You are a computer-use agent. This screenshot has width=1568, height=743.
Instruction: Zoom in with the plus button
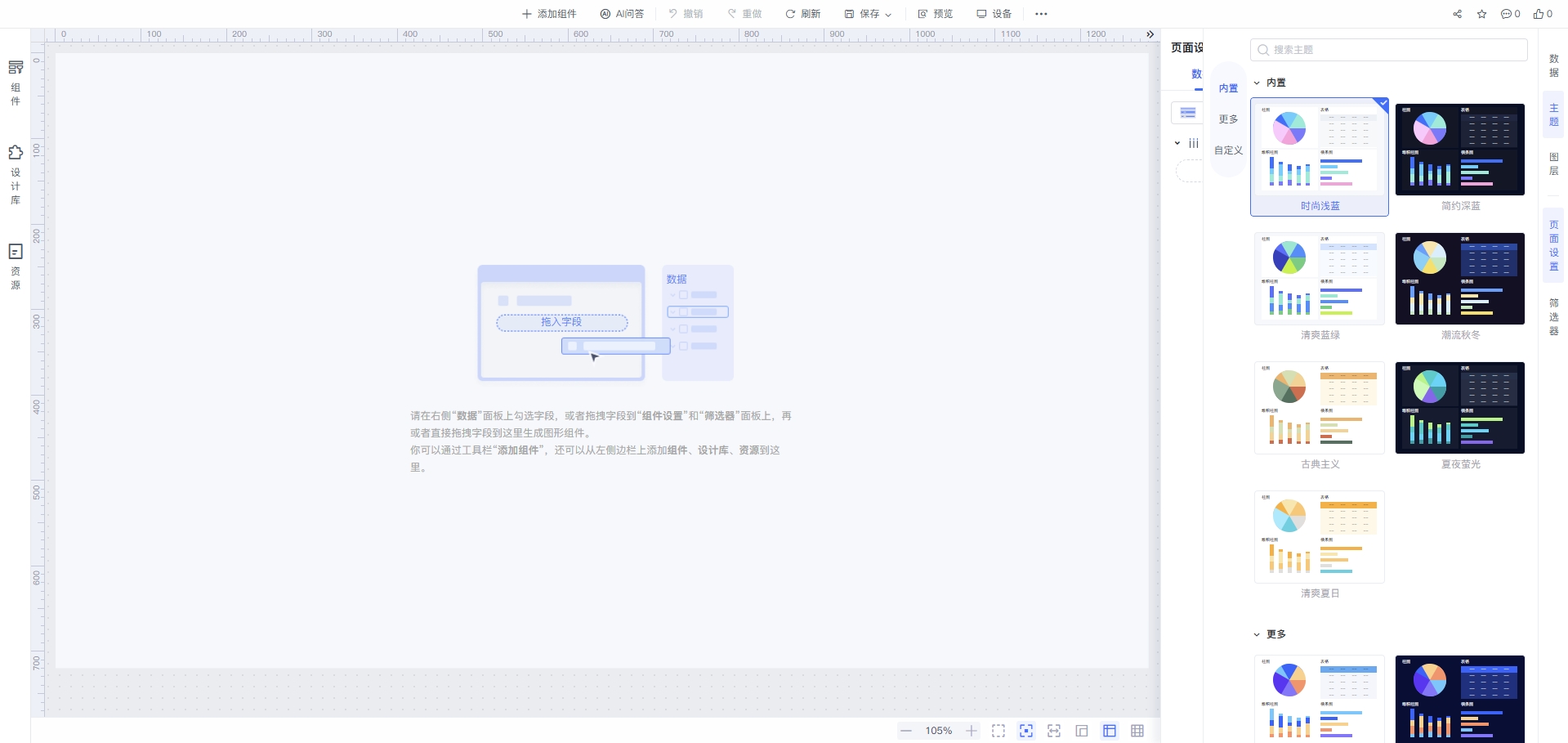(x=971, y=731)
